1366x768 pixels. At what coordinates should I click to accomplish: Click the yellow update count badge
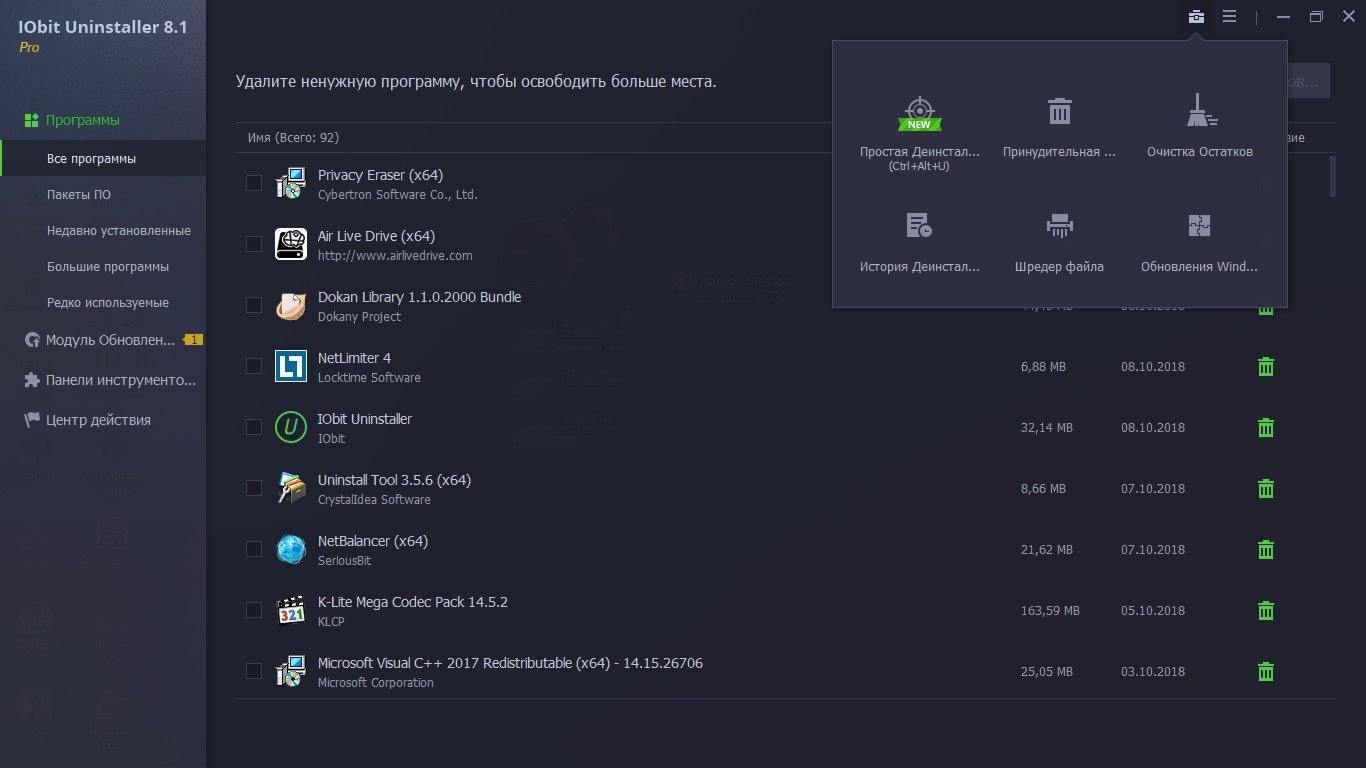[193, 340]
